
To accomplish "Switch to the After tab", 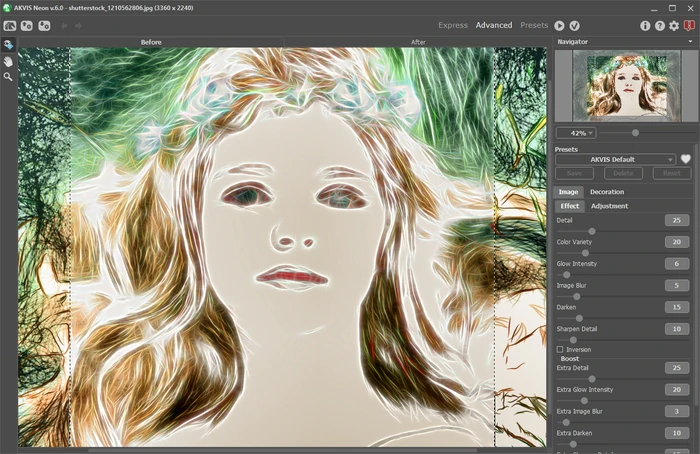I will 418,42.
